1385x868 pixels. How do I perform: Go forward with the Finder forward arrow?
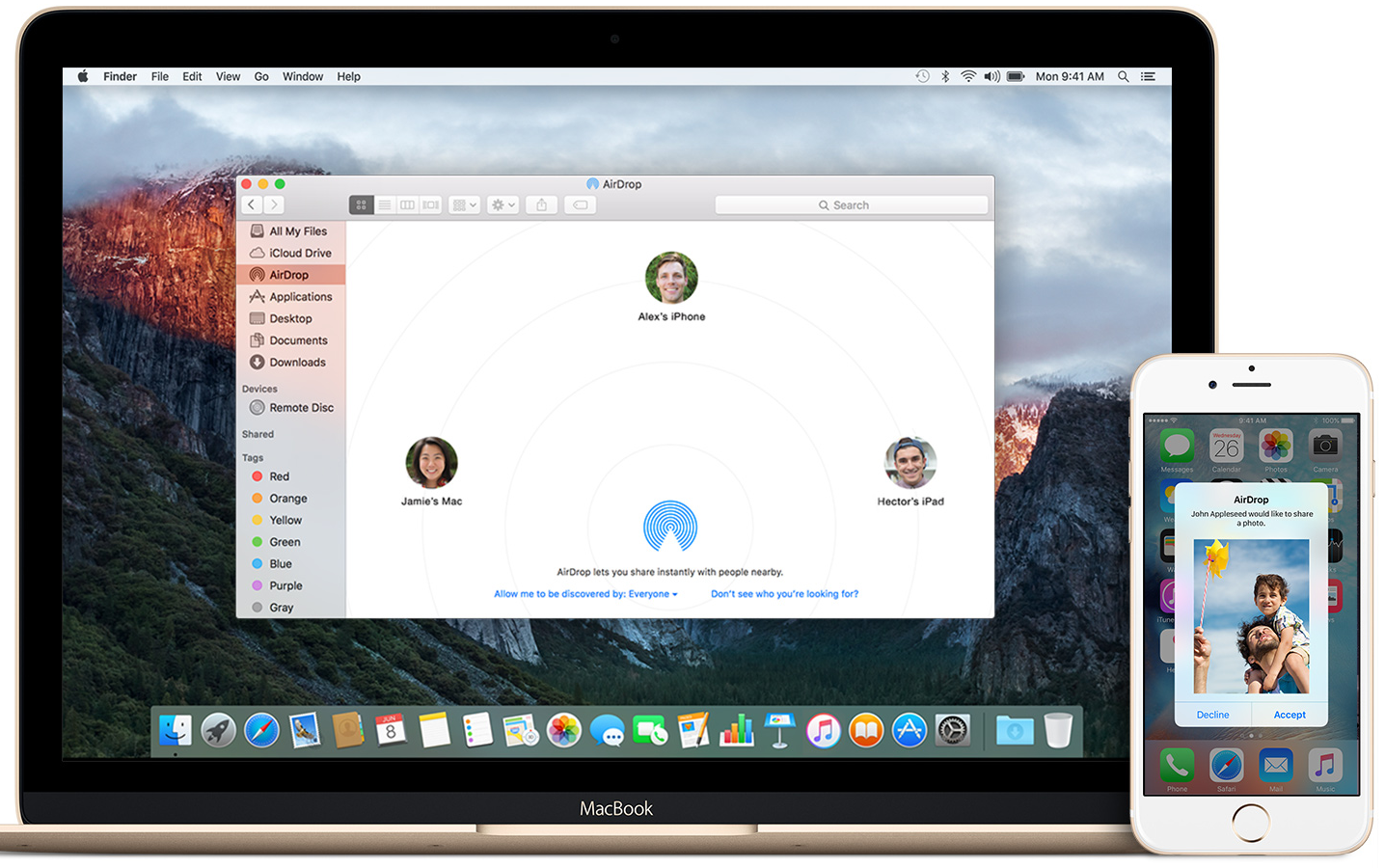(274, 204)
